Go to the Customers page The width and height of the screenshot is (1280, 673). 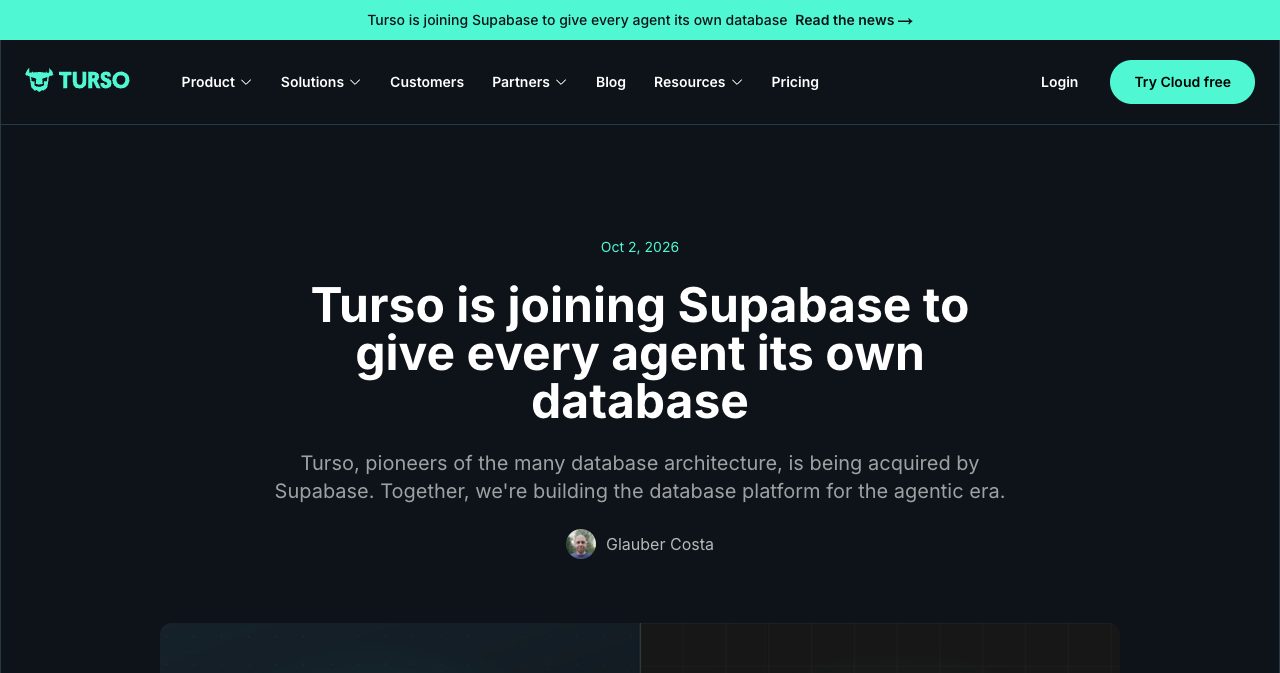[x=427, y=82]
